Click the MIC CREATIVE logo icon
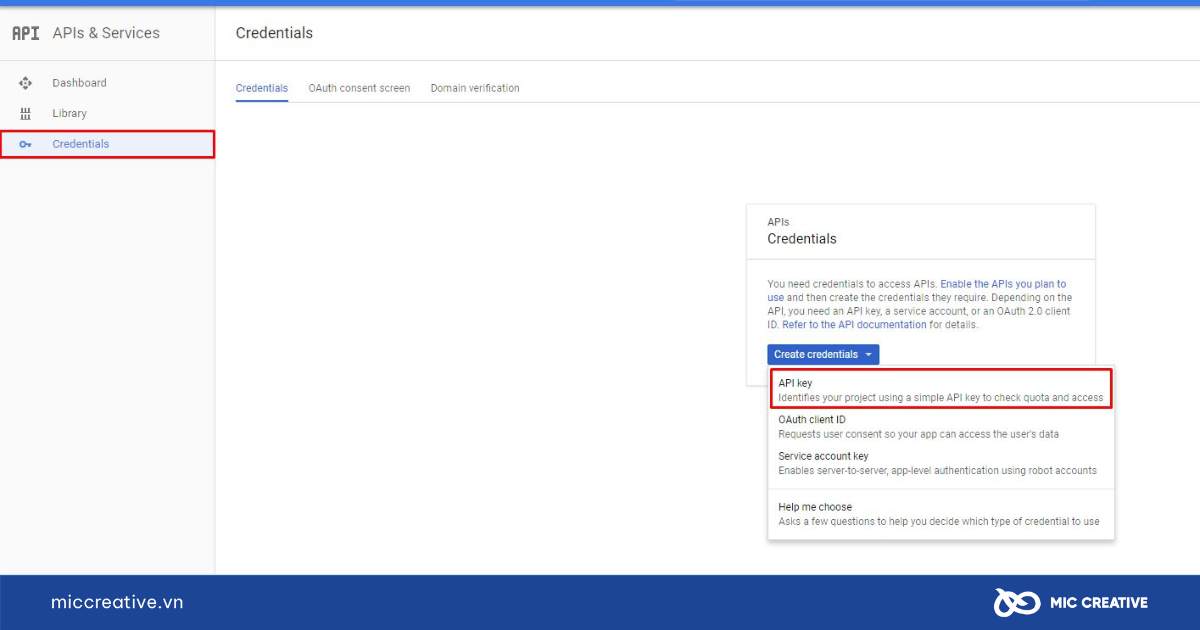 click(x=1016, y=602)
